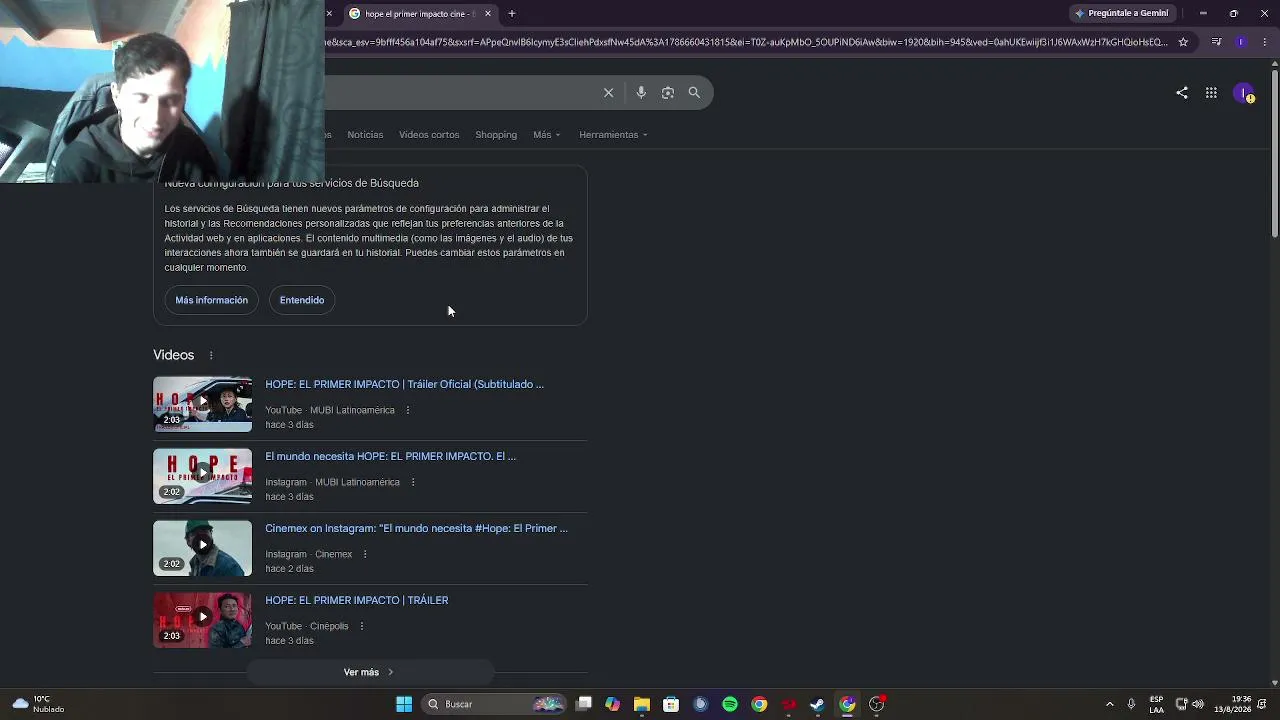Screen dimensions: 1280x720
Task: Launch Copilot from the taskbar
Action: point(612,704)
